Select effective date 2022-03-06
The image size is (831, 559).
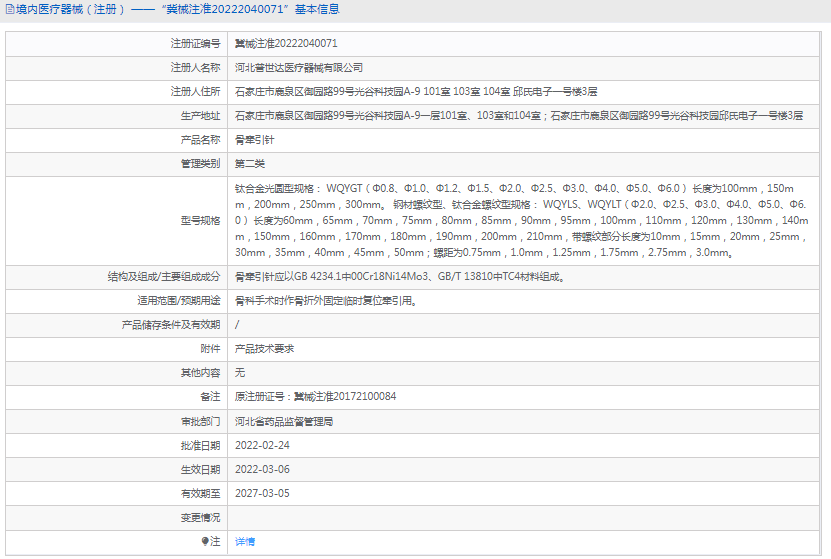[262, 469]
